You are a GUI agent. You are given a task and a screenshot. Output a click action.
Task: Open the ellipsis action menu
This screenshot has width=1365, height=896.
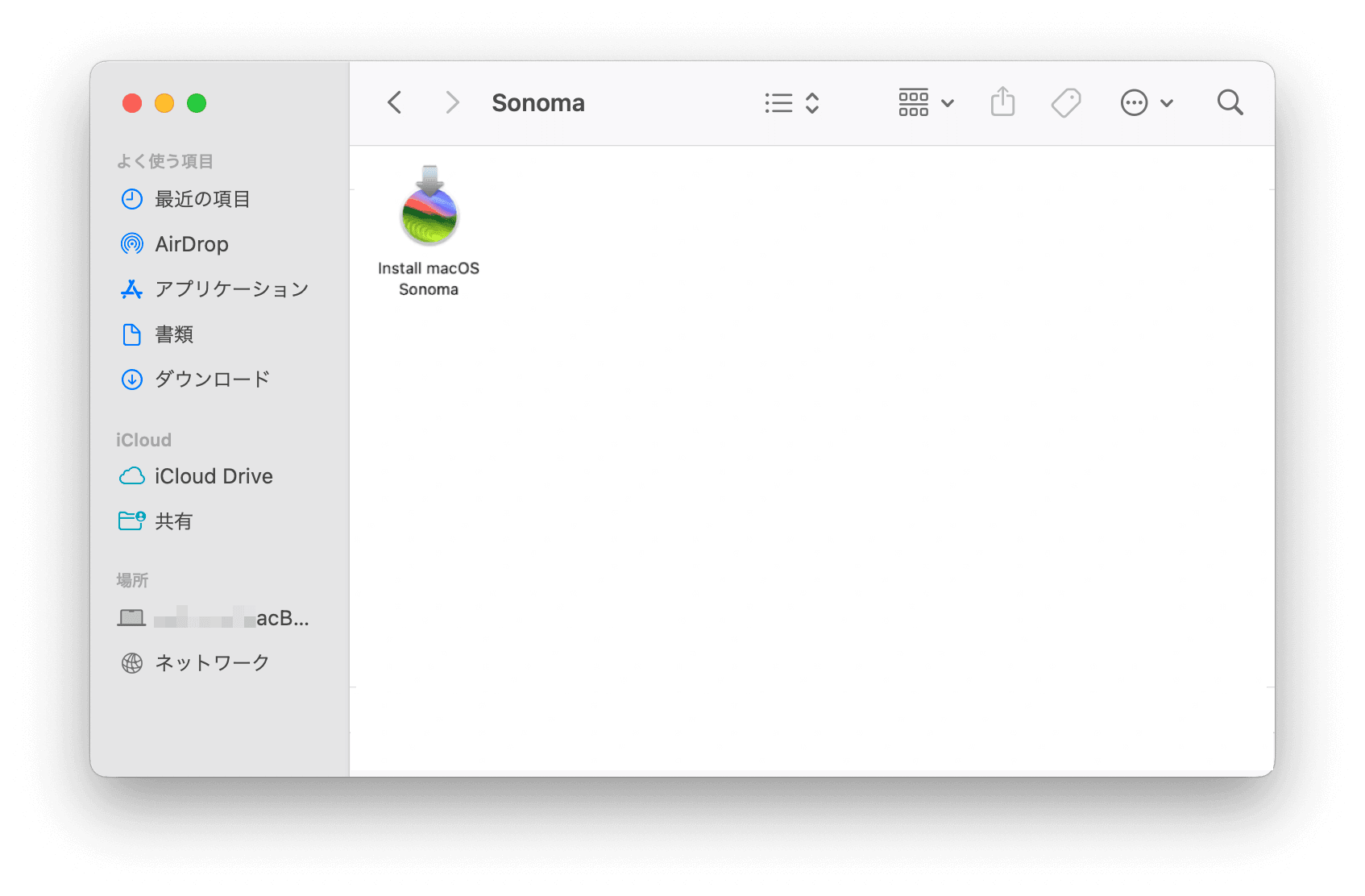(1146, 103)
